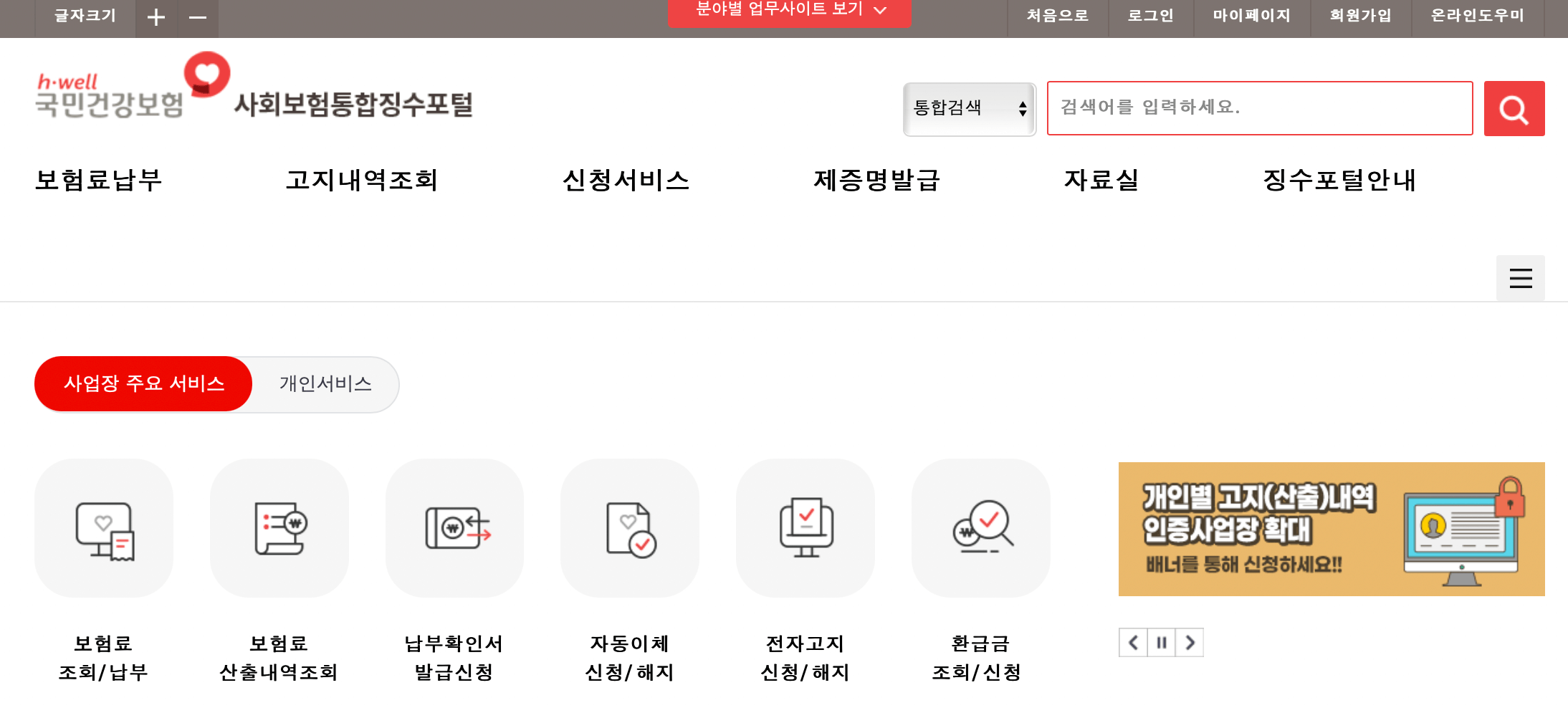Open 전자고지 신청/해지 service icon
Image resolution: width=1568 pixels, height=713 pixels.
point(805,528)
